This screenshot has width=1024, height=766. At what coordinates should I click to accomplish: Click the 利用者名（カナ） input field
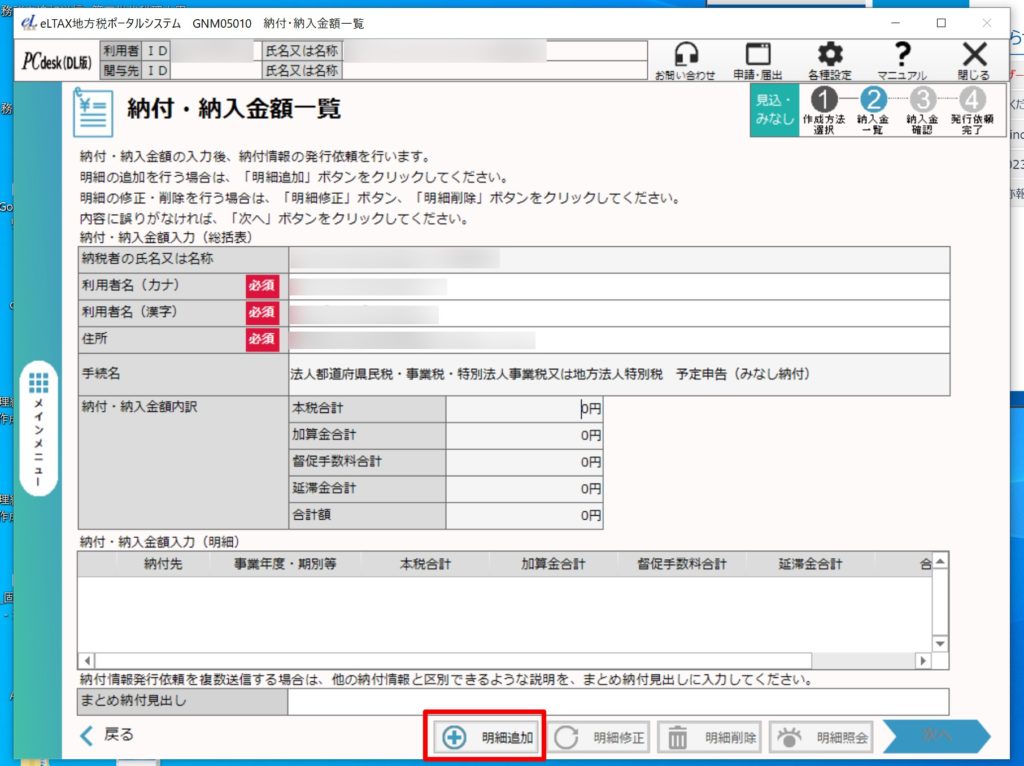click(617, 286)
